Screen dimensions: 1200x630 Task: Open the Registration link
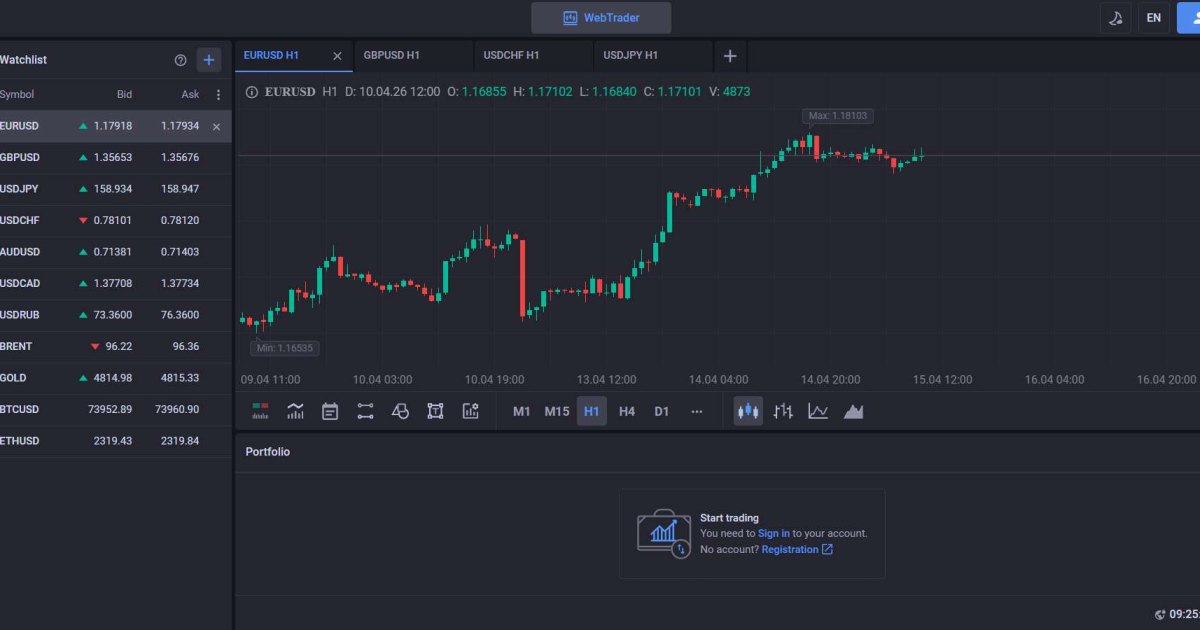(x=797, y=549)
